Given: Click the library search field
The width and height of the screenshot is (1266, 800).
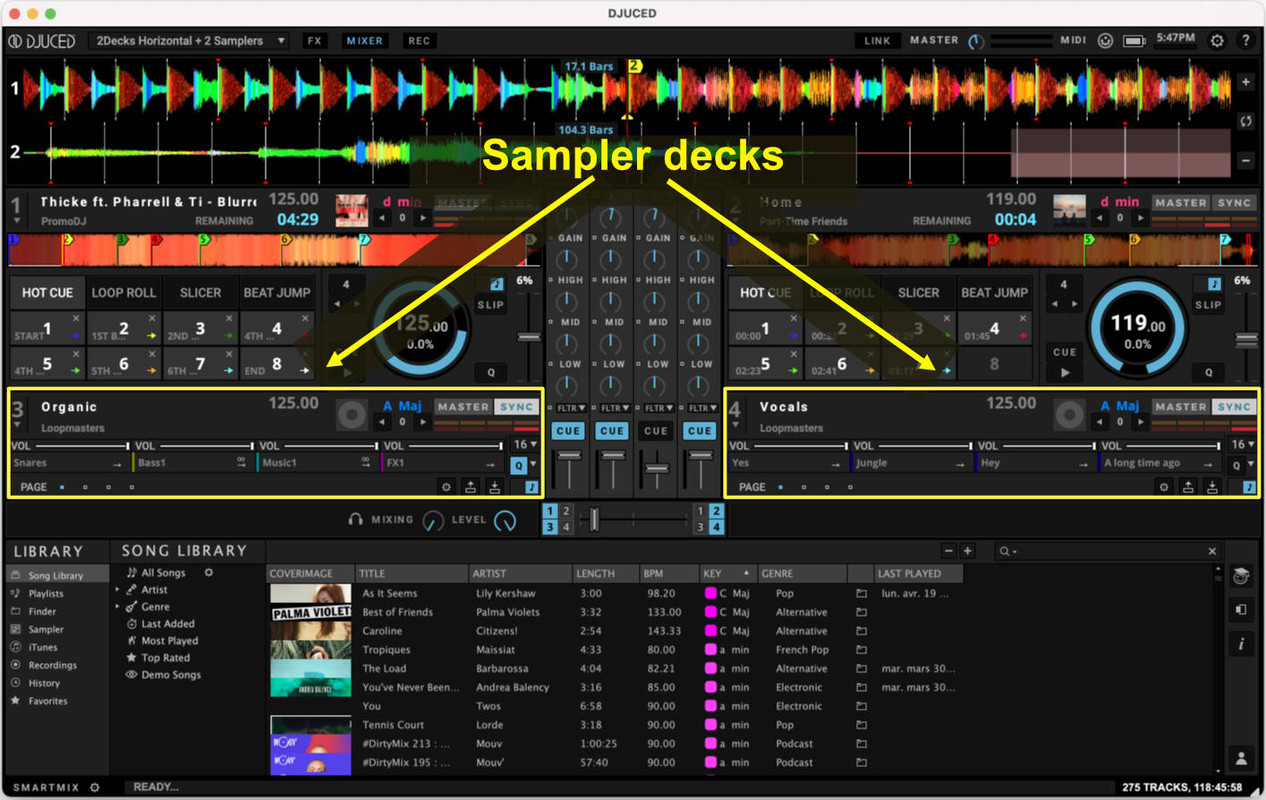Looking at the screenshot, I should coord(1107,552).
